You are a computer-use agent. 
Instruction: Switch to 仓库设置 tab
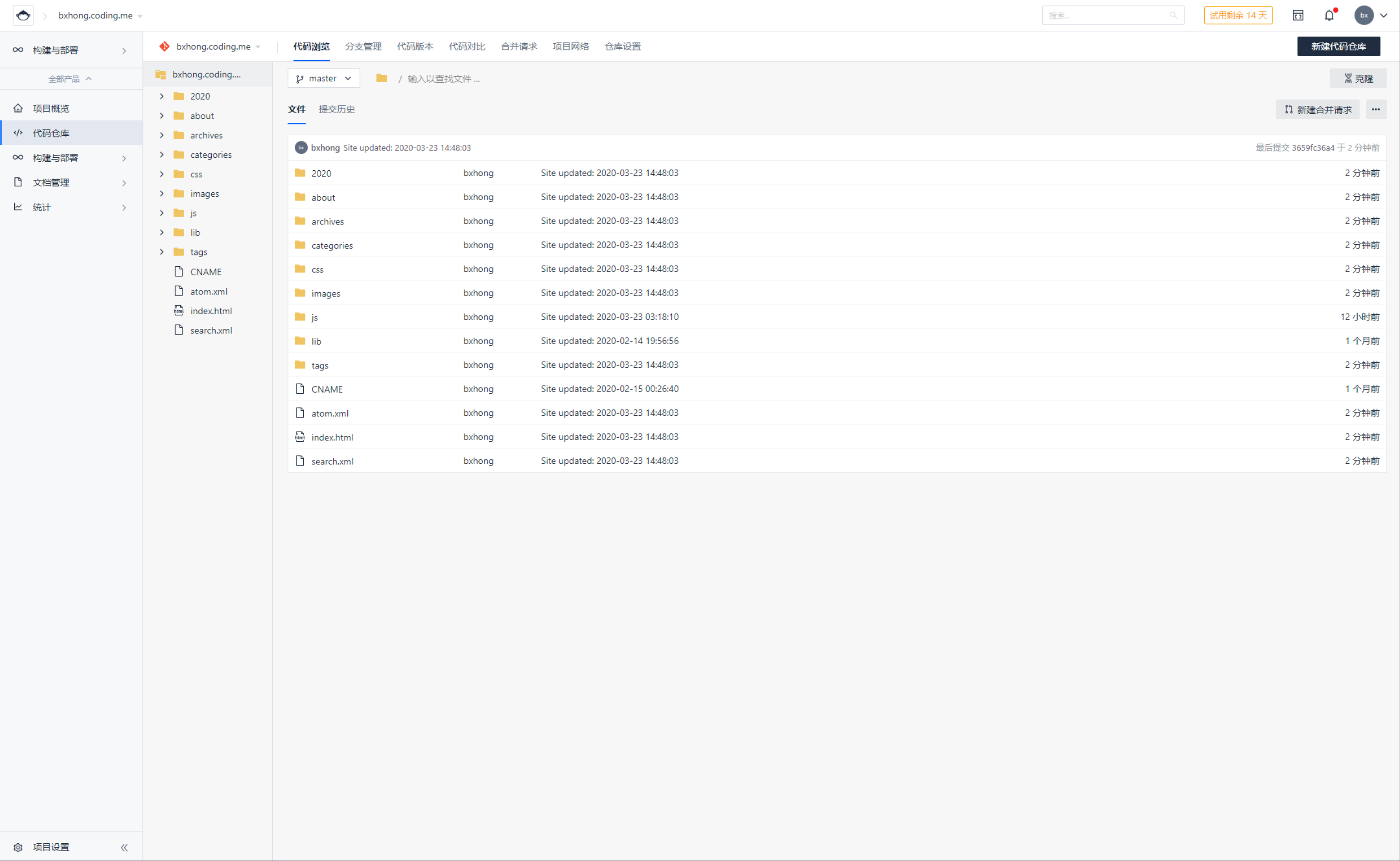(x=623, y=46)
